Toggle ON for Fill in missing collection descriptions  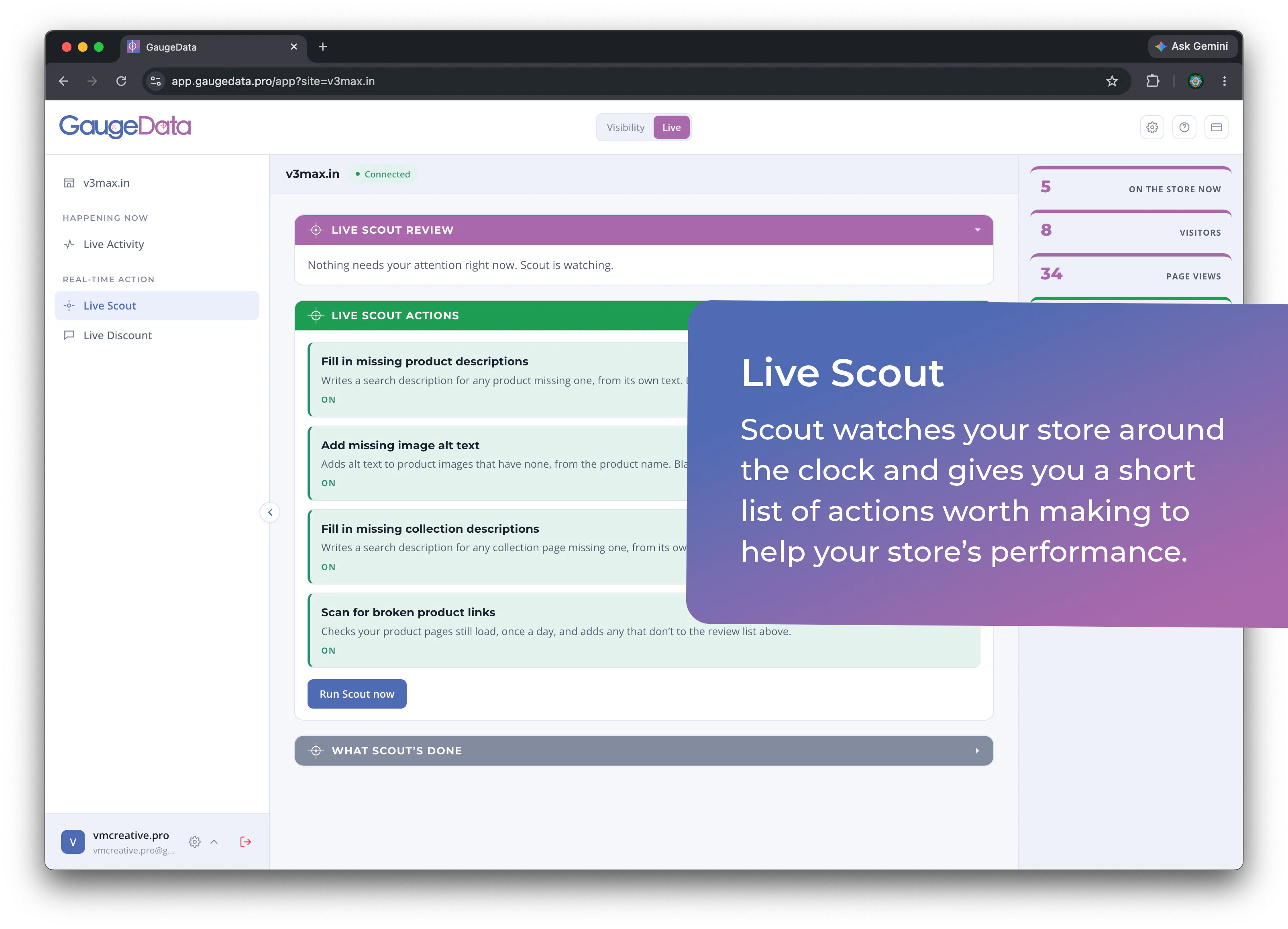(x=328, y=567)
